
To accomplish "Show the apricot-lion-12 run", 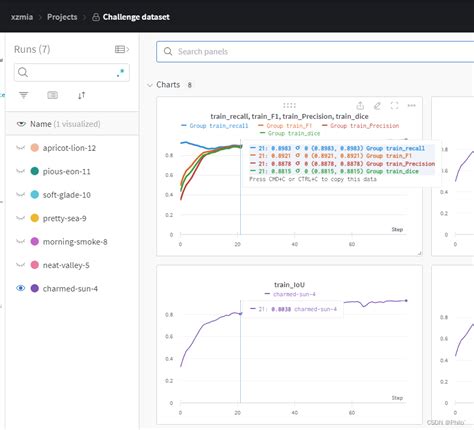I will pyautogui.click(x=21, y=148).
